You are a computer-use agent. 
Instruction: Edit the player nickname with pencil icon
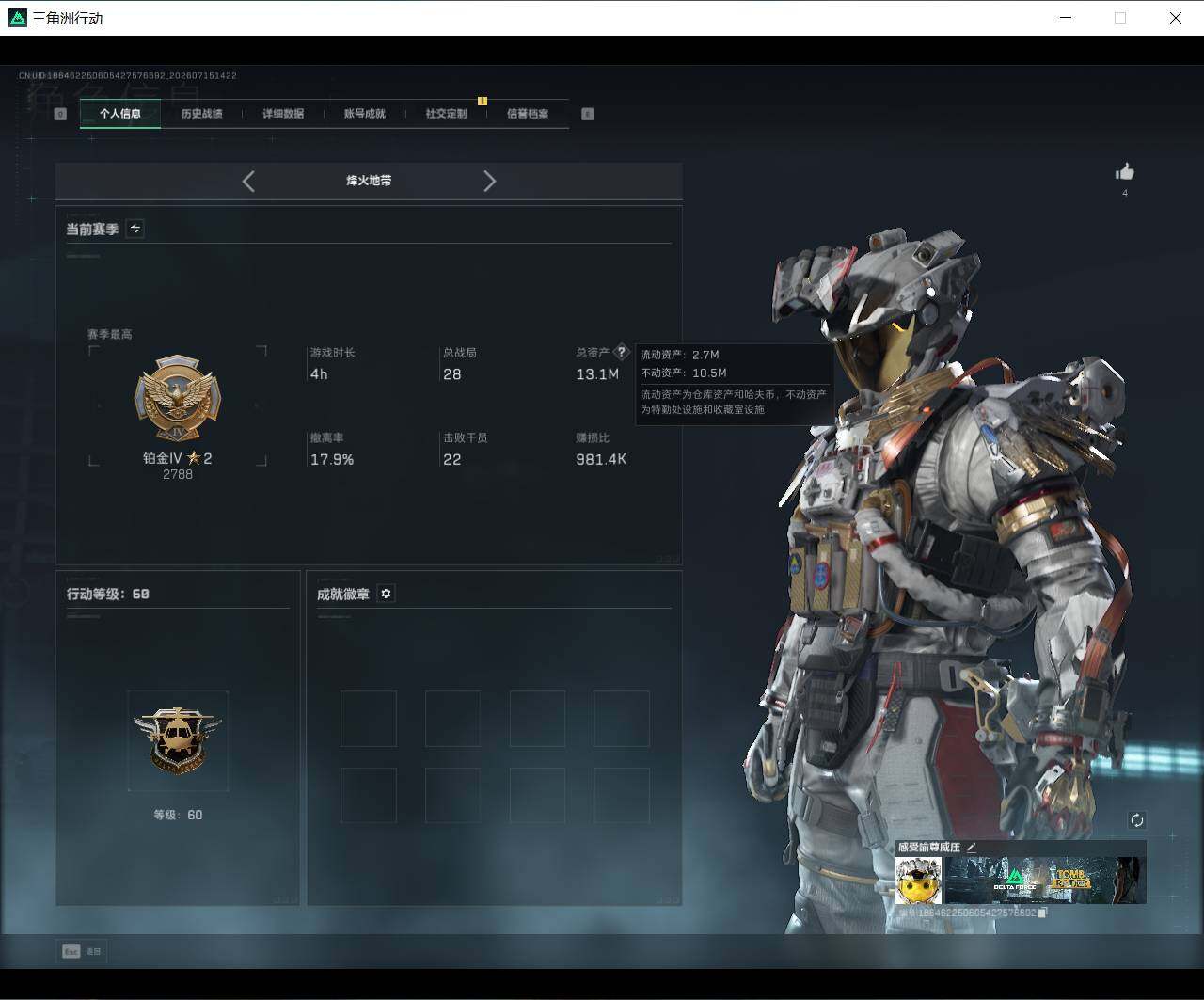pyautogui.click(x=972, y=848)
